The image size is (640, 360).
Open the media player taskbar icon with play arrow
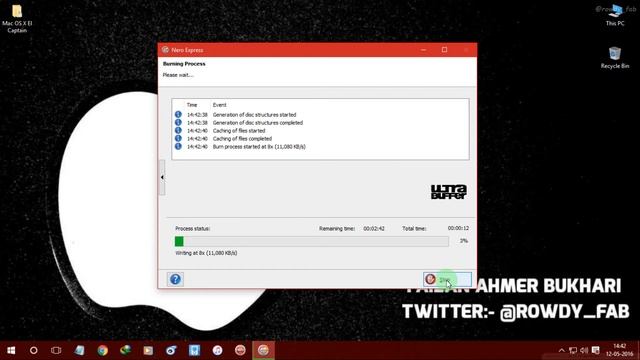point(148,350)
